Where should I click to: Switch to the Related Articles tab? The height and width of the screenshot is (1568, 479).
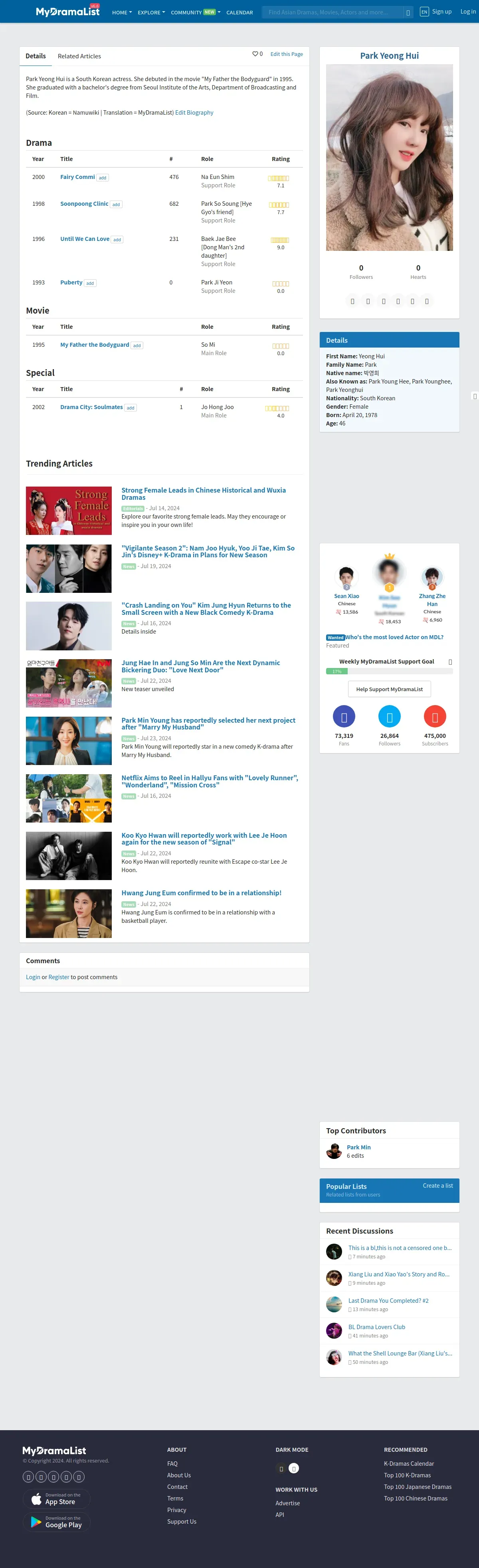(79, 56)
